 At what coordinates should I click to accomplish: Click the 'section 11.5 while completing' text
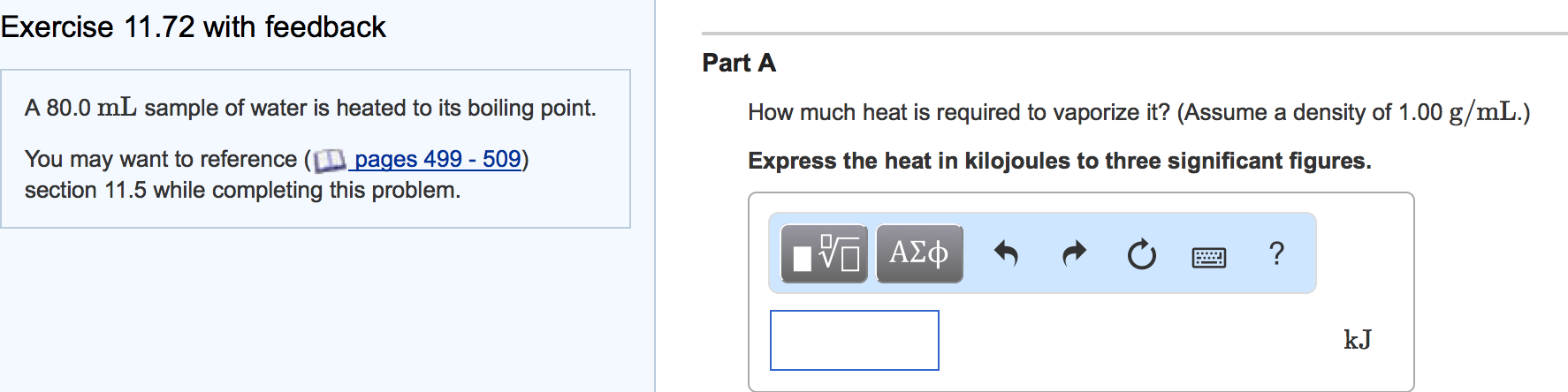click(x=242, y=190)
